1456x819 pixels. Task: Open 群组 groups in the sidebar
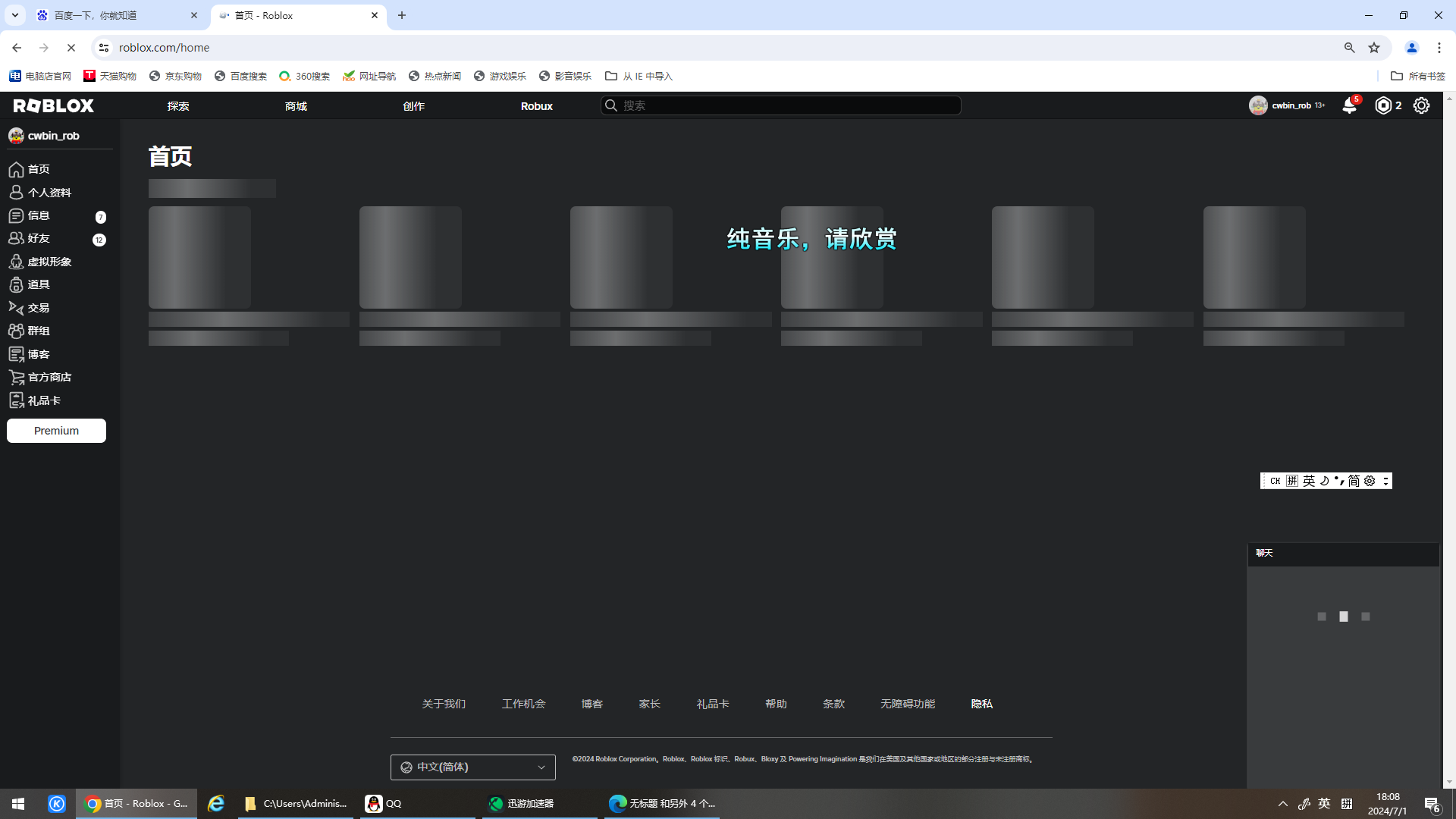click(x=29, y=331)
